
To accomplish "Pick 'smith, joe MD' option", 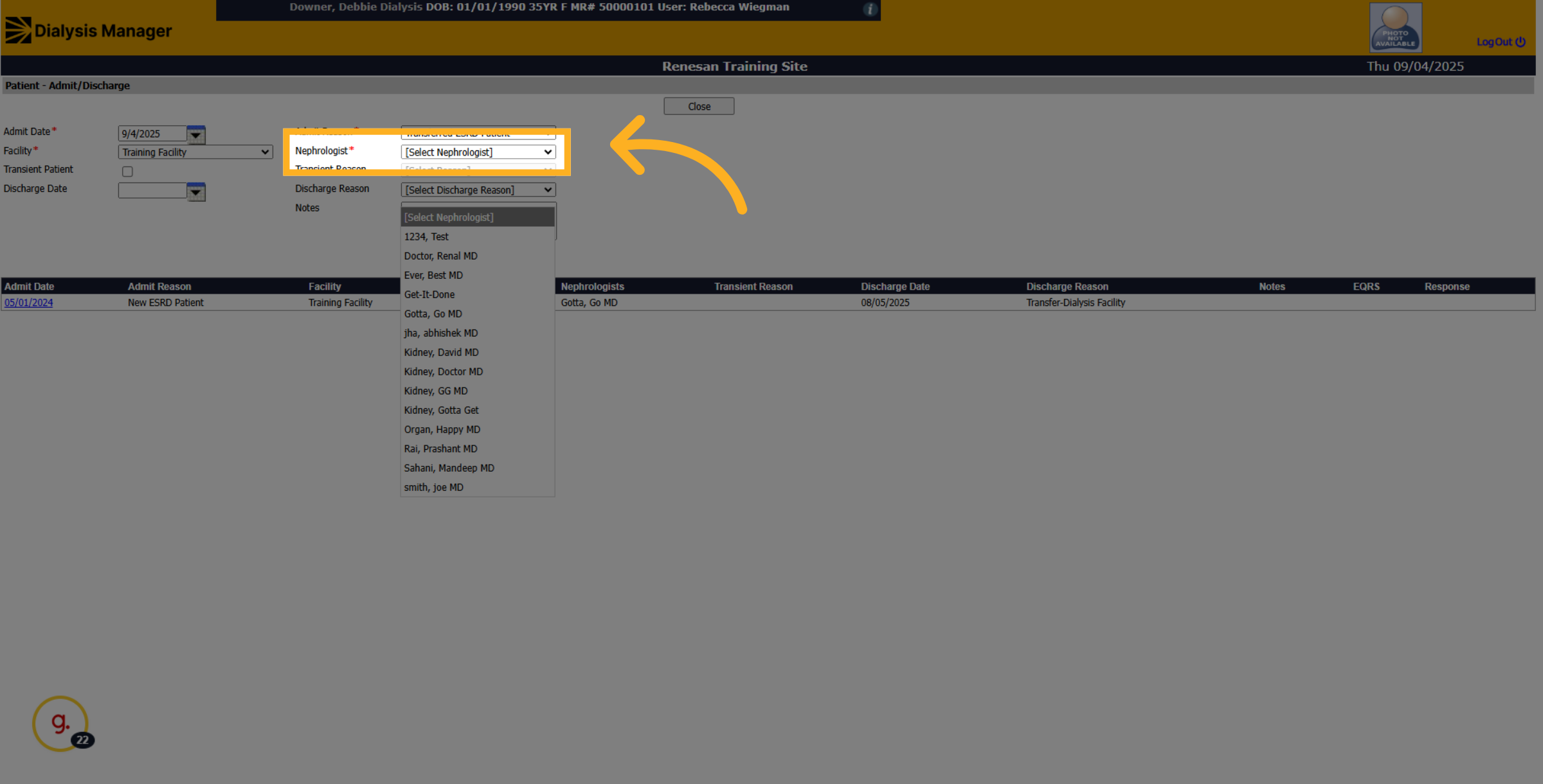I will 478,487.
